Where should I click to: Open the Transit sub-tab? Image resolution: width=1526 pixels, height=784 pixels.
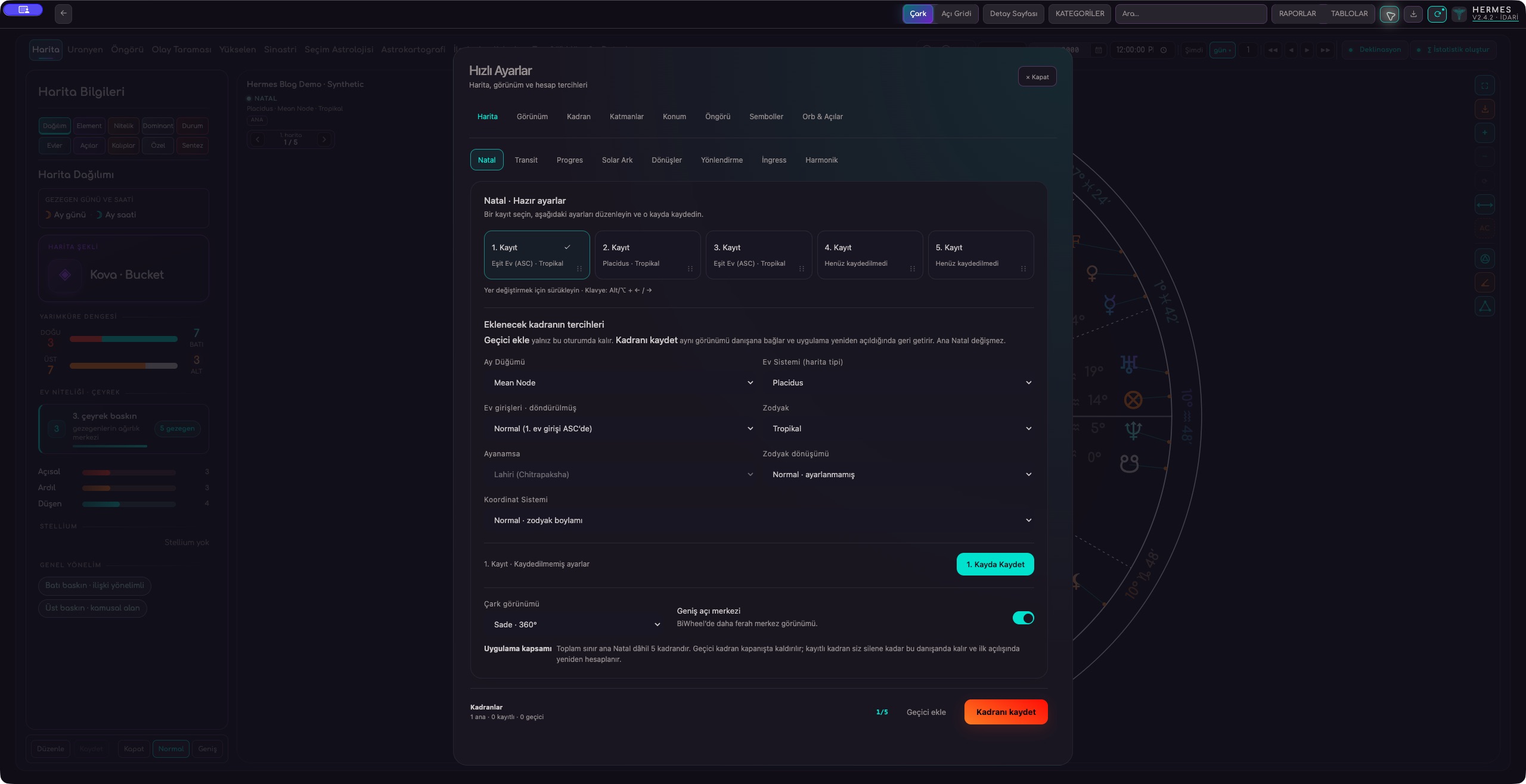pyautogui.click(x=526, y=160)
